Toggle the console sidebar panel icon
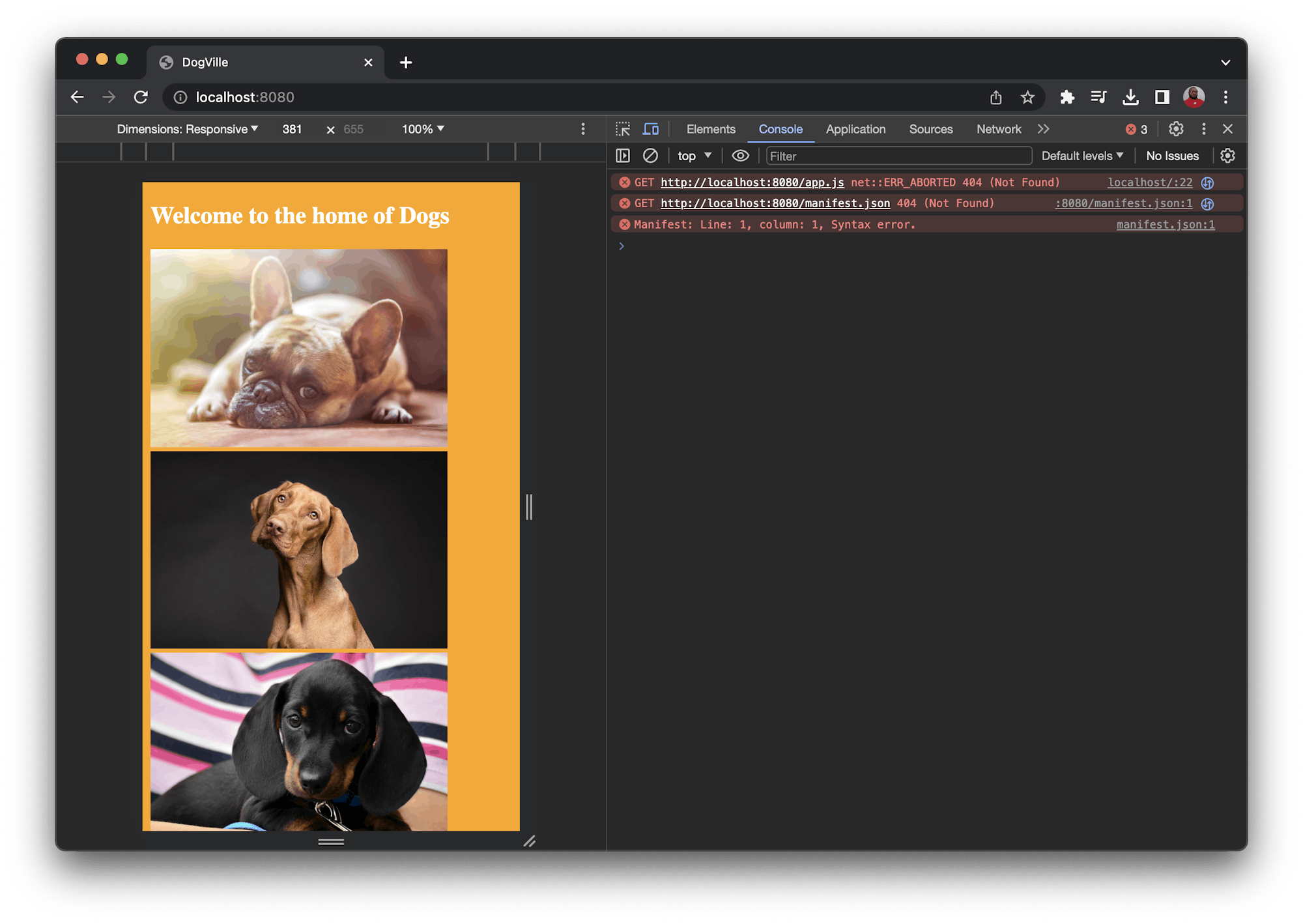The width and height of the screenshot is (1303, 924). pos(623,156)
